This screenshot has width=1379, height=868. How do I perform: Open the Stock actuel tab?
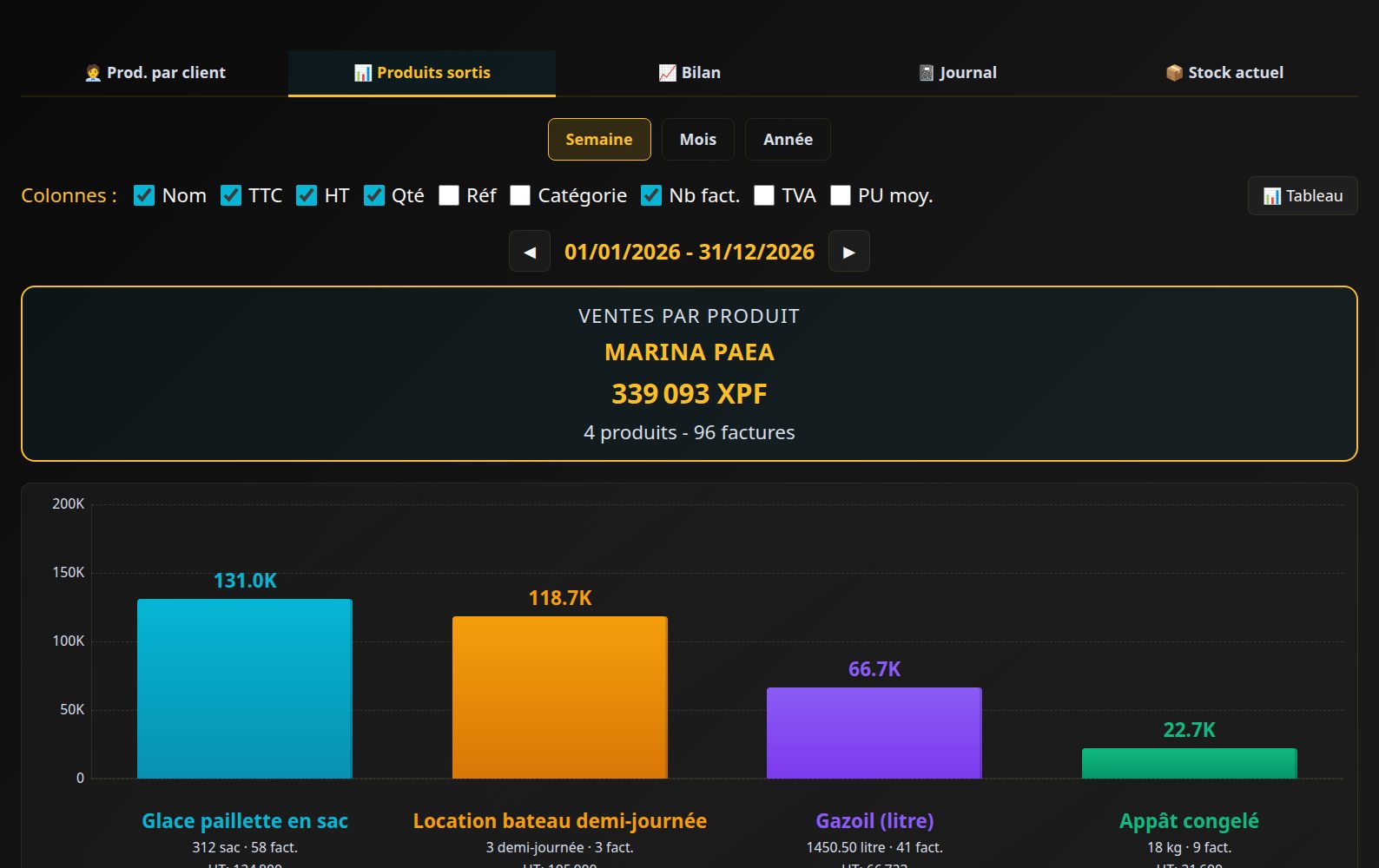point(1224,73)
